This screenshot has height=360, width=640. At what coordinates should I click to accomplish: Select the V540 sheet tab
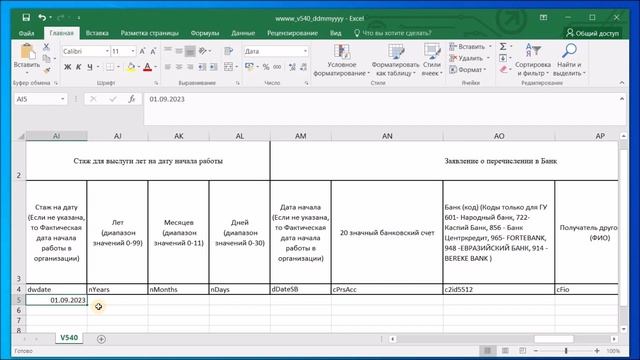69,338
